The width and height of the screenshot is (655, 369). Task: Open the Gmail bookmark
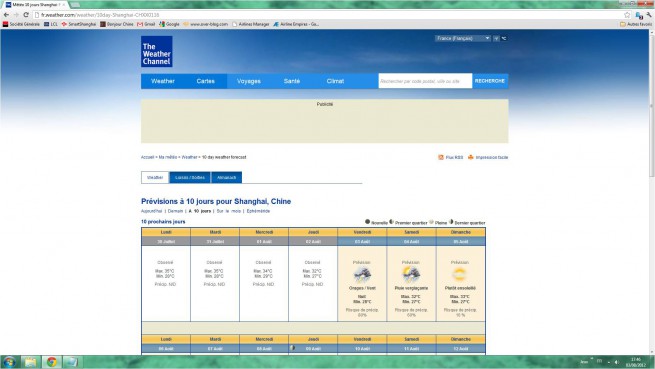(x=146, y=24)
